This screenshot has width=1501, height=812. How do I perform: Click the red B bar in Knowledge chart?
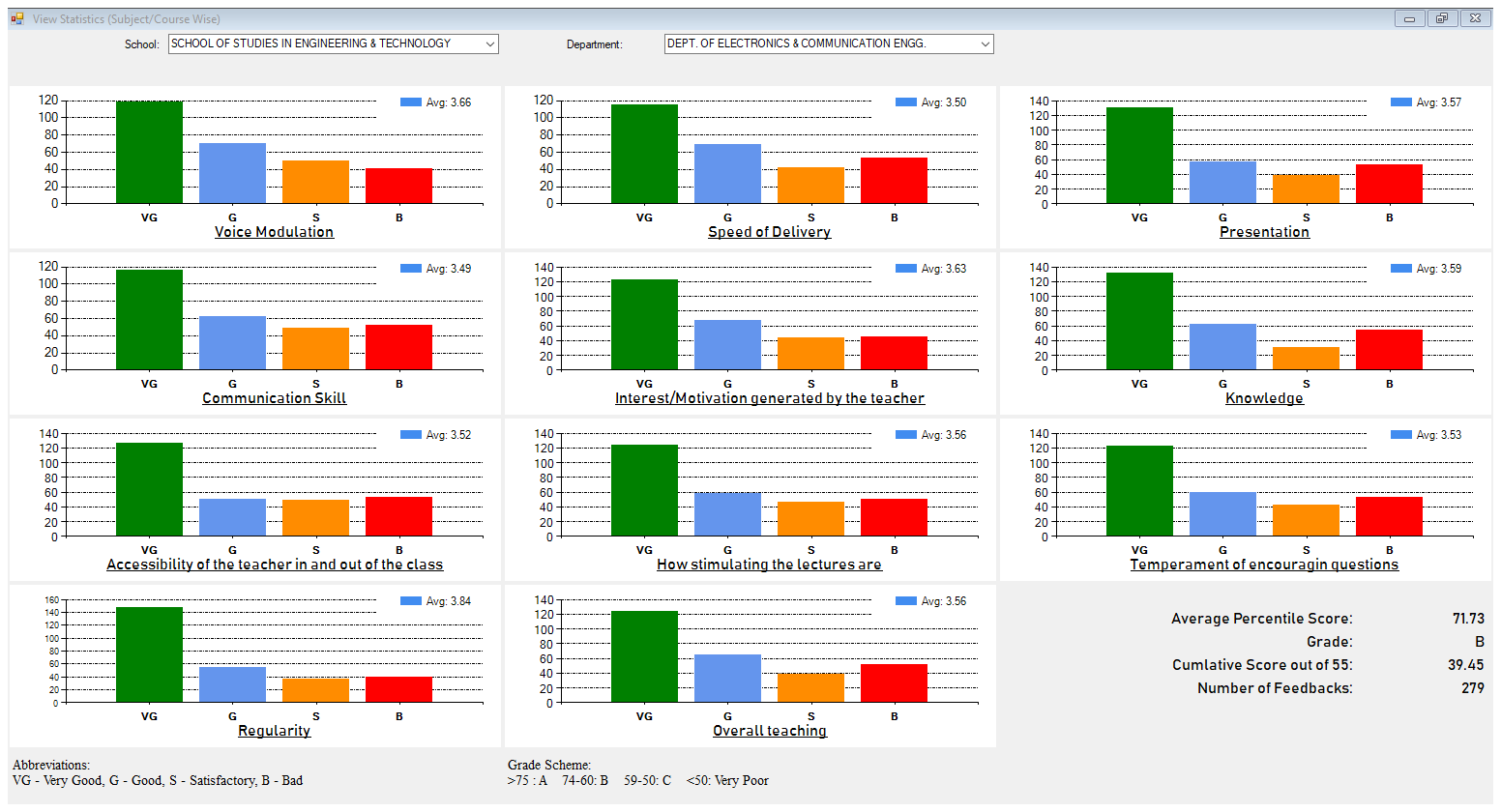[x=1389, y=350]
